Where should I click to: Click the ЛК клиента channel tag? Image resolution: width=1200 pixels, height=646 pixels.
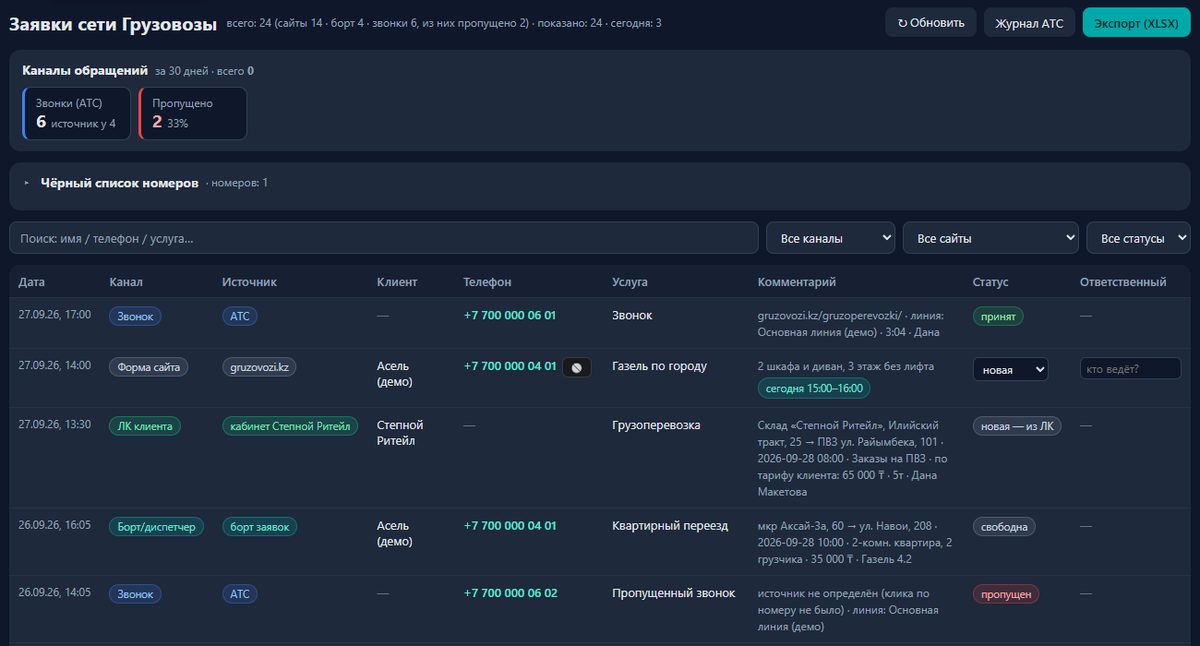tap(145, 426)
